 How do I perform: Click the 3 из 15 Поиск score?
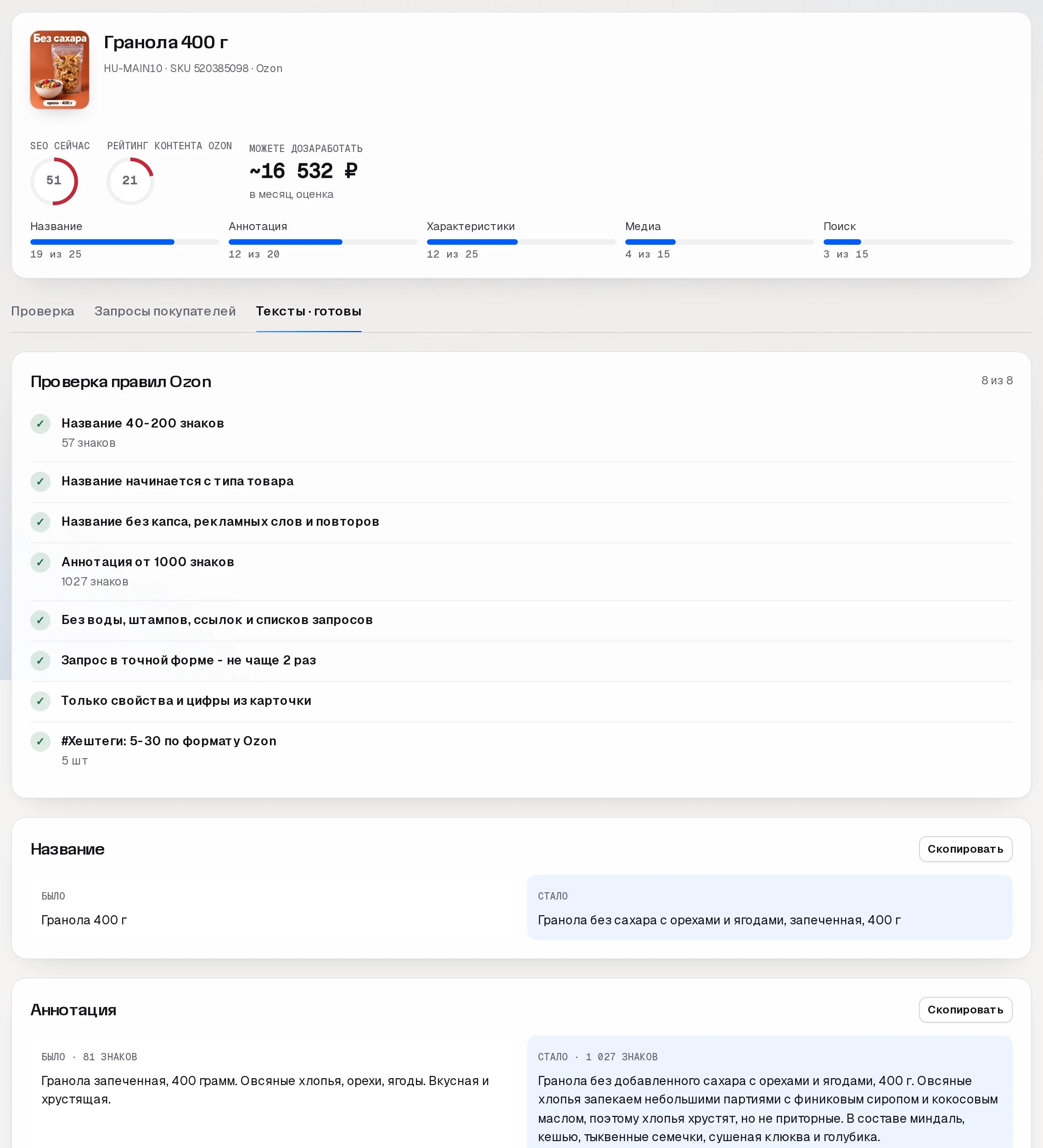pos(846,254)
